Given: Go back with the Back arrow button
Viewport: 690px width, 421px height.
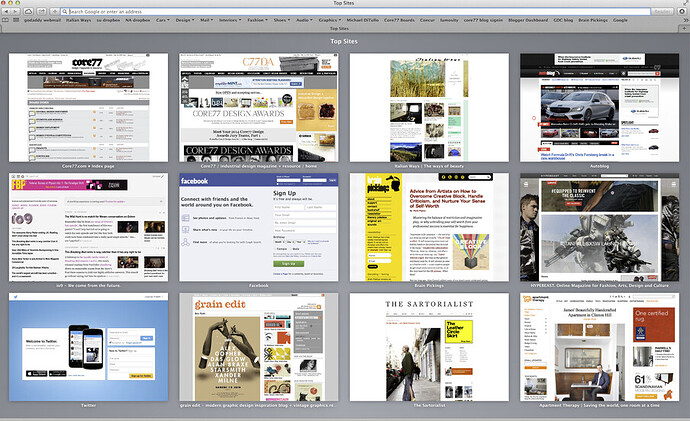Looking at the screenshot, I should point(6,11).
